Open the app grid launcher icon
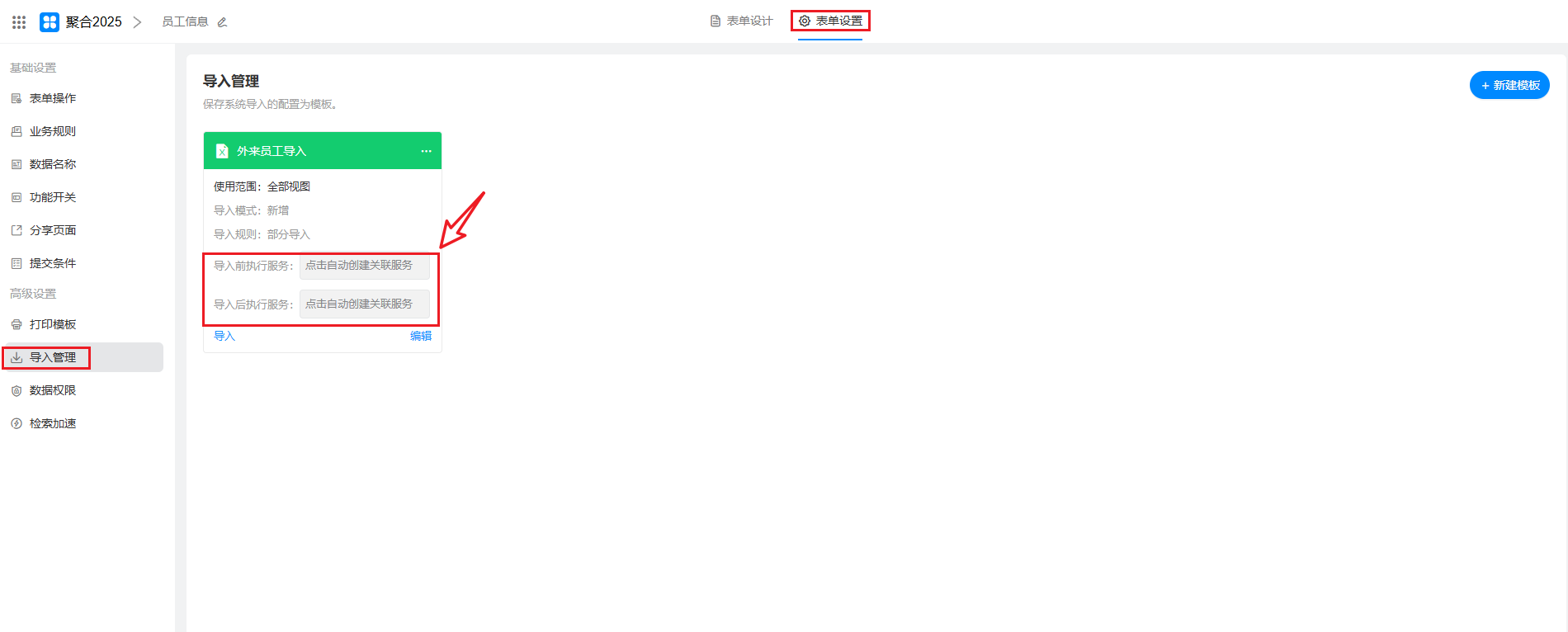Image resolution: width=1568 pixels, height=632 pixels. coord(19,22)
